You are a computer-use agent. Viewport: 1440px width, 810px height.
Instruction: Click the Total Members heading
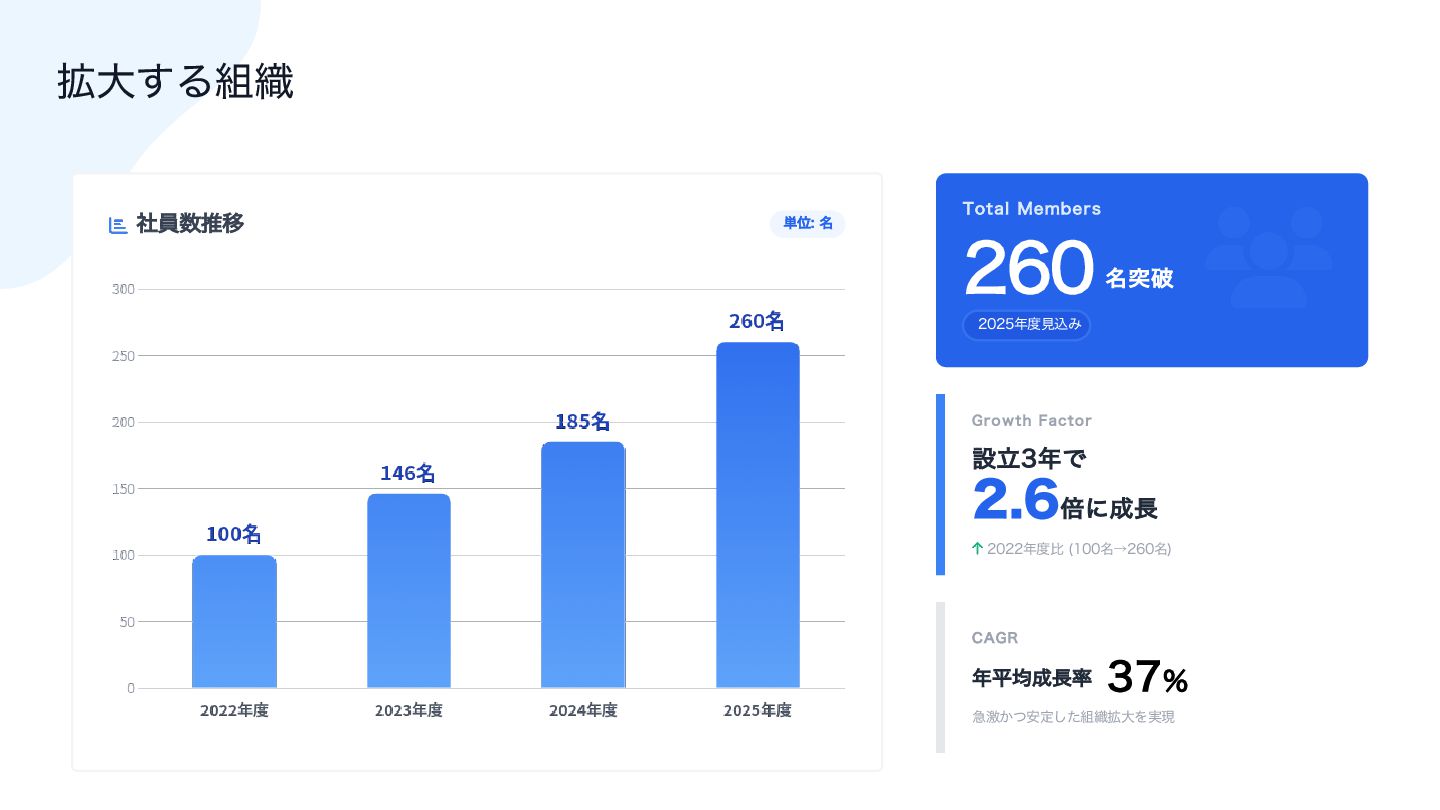[1032, 209]
